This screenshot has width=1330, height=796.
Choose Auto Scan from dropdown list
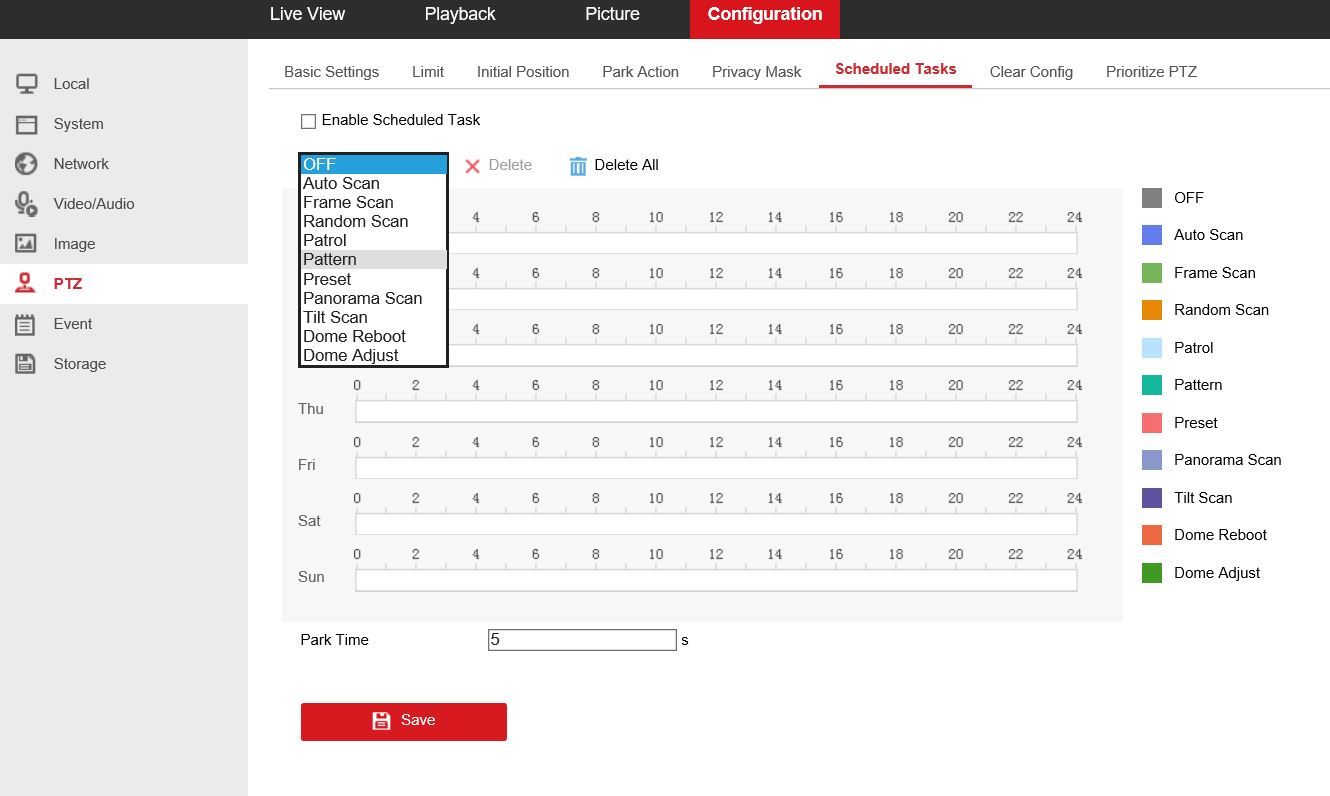tap(373, 183)
